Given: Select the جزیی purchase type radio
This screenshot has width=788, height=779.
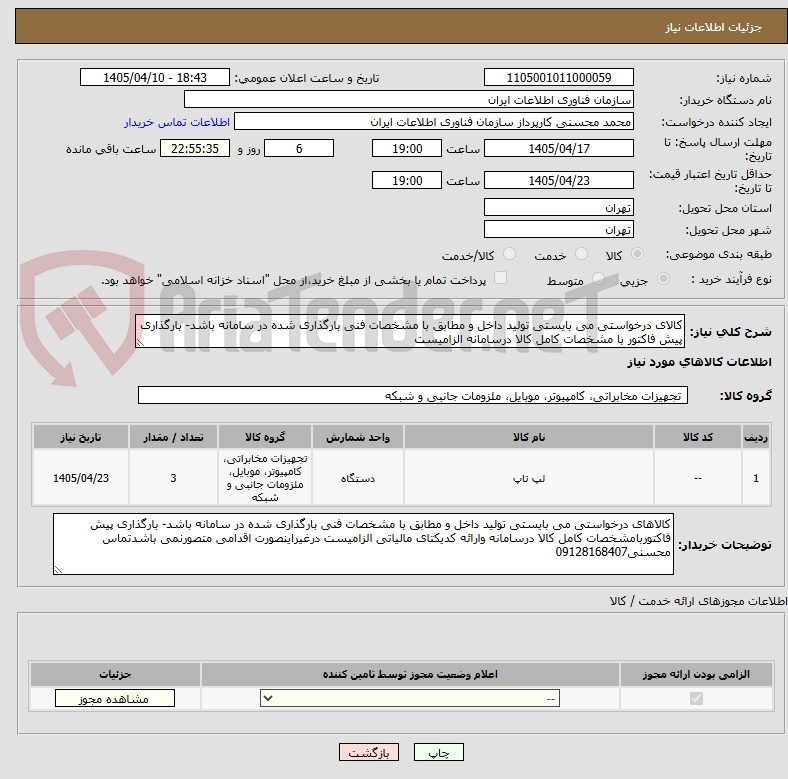Looking at the screenshot, I should (x=663, y=278).
